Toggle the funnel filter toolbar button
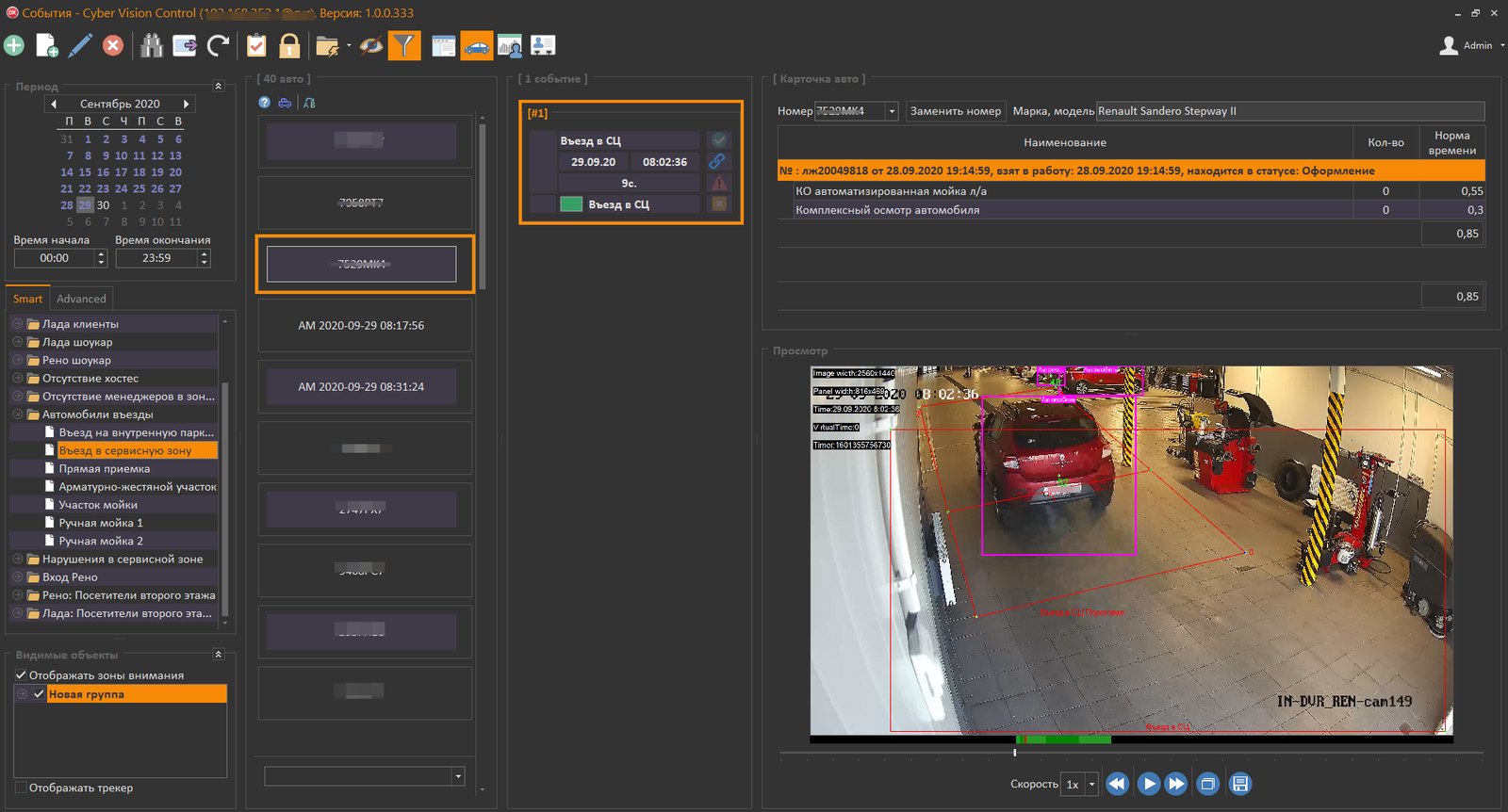This screenshot has width=1508, height=812. click(404, 45)
